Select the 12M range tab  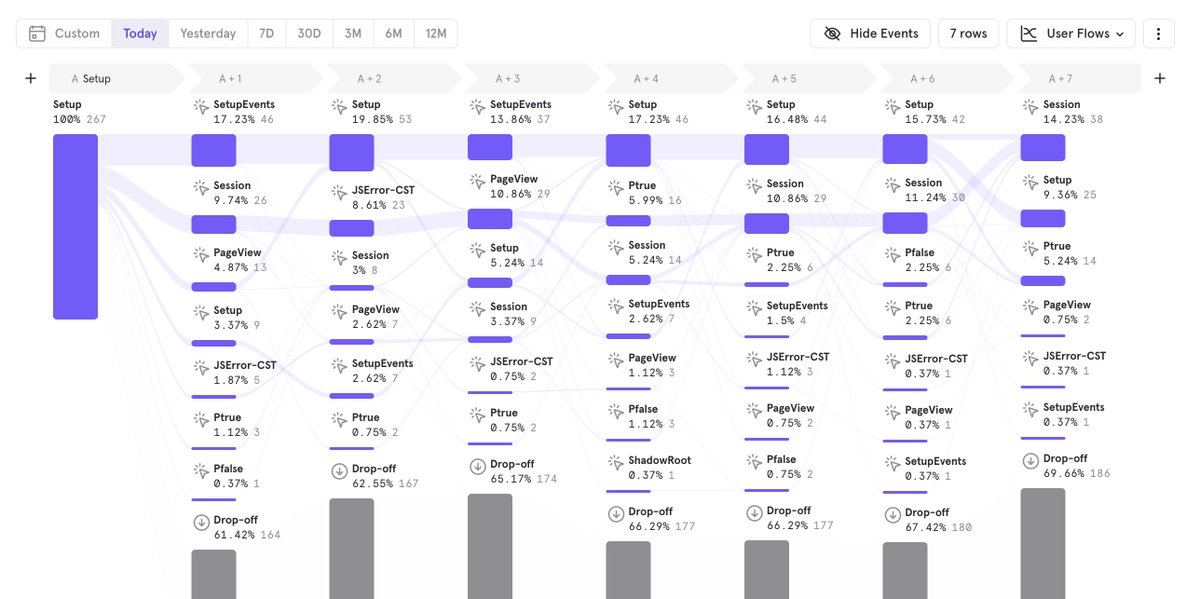tap(436, 33)
